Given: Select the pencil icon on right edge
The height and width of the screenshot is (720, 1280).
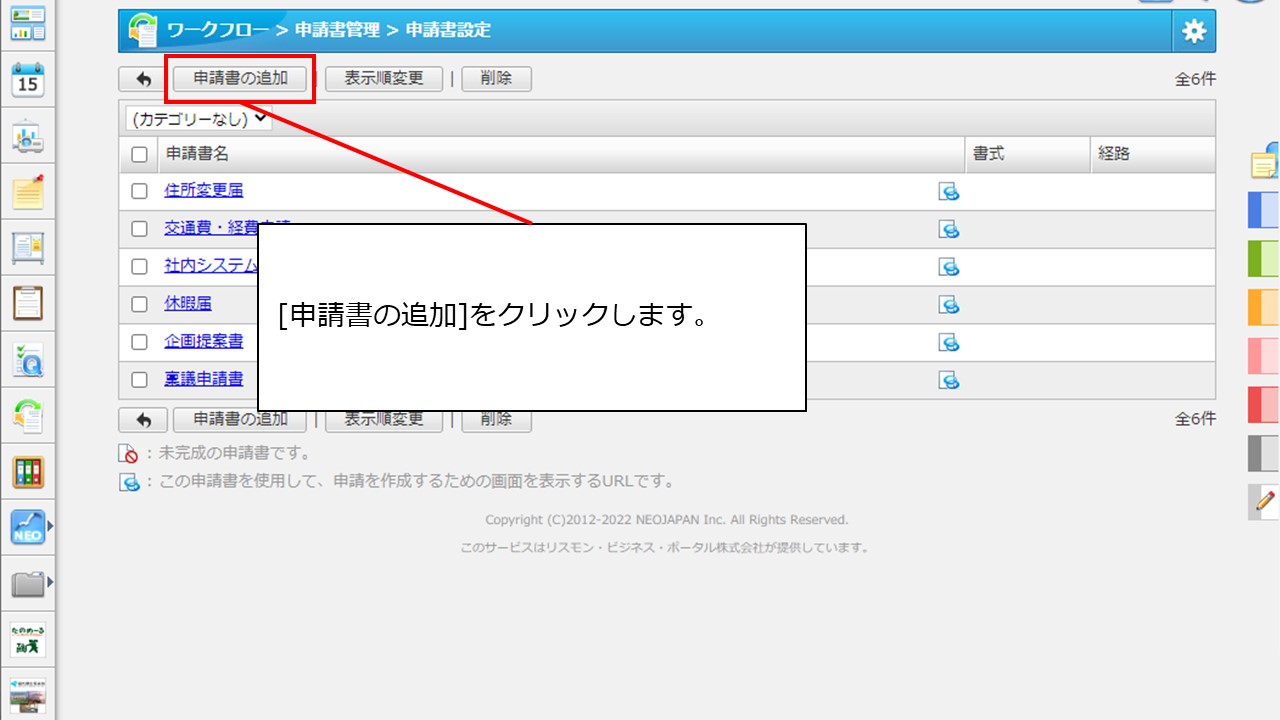Looking at the screenshot, I should [x=1265, y=501].
